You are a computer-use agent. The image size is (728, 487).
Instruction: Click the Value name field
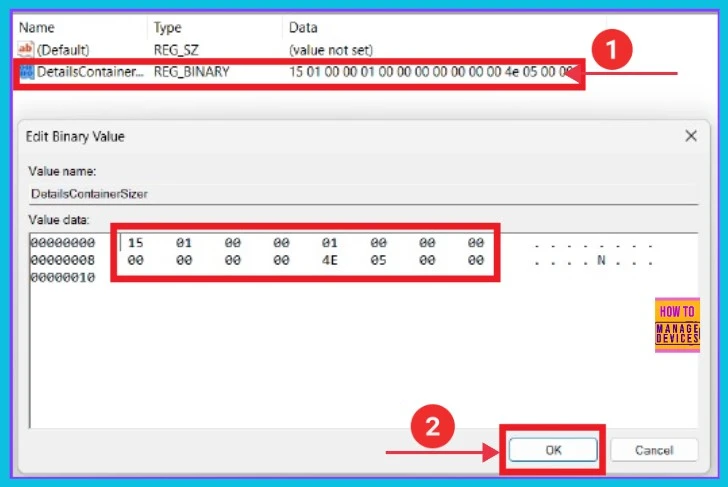pyautogui.click(x=364, y=194)
